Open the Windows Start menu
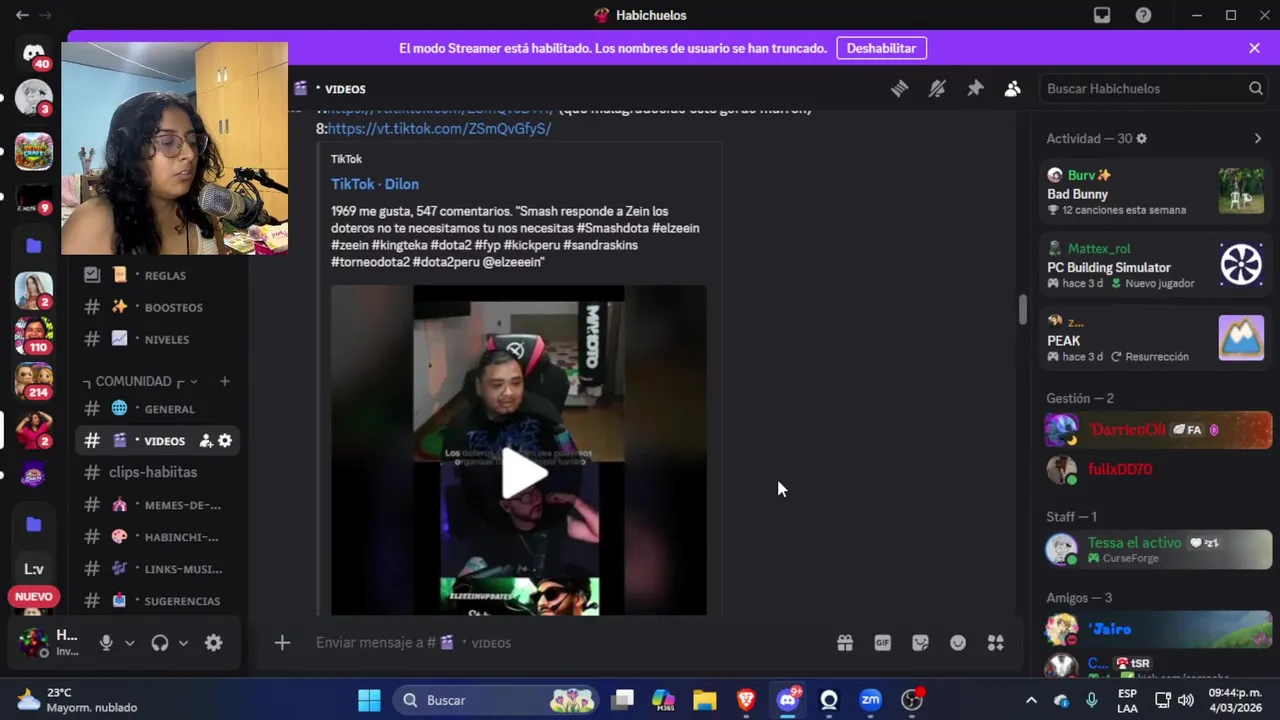This screenshot has width=1280, height=720. [x=369, y=700]
